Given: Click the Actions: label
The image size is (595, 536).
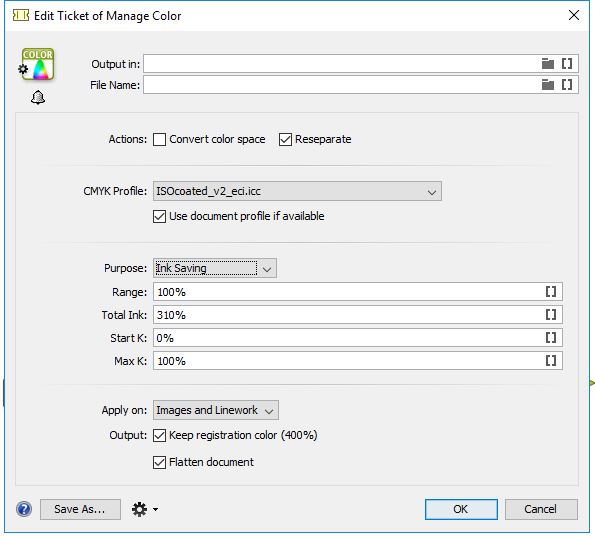Looking at the screenshot, I should [128, 139].
